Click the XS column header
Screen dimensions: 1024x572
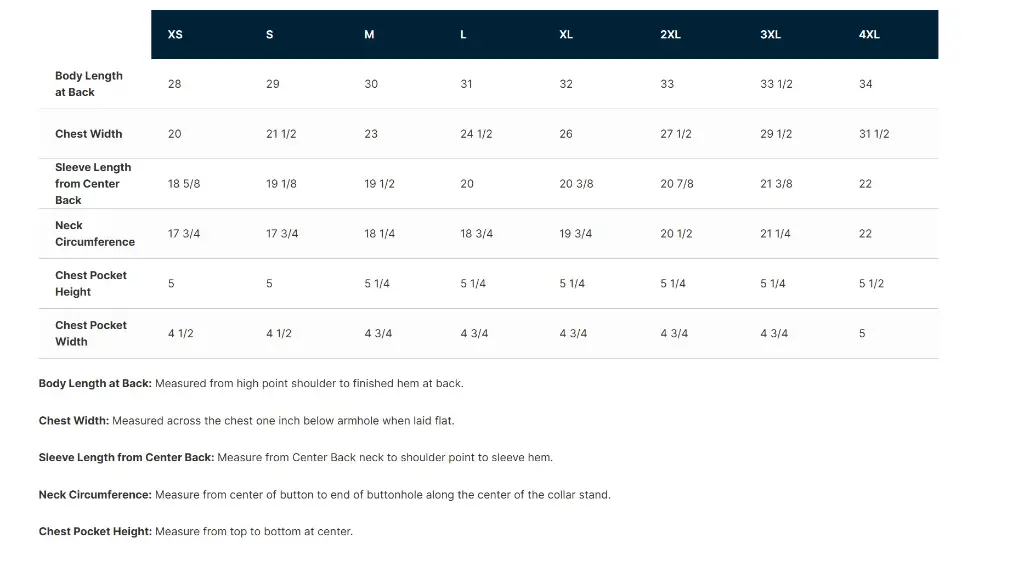(175, 34)
